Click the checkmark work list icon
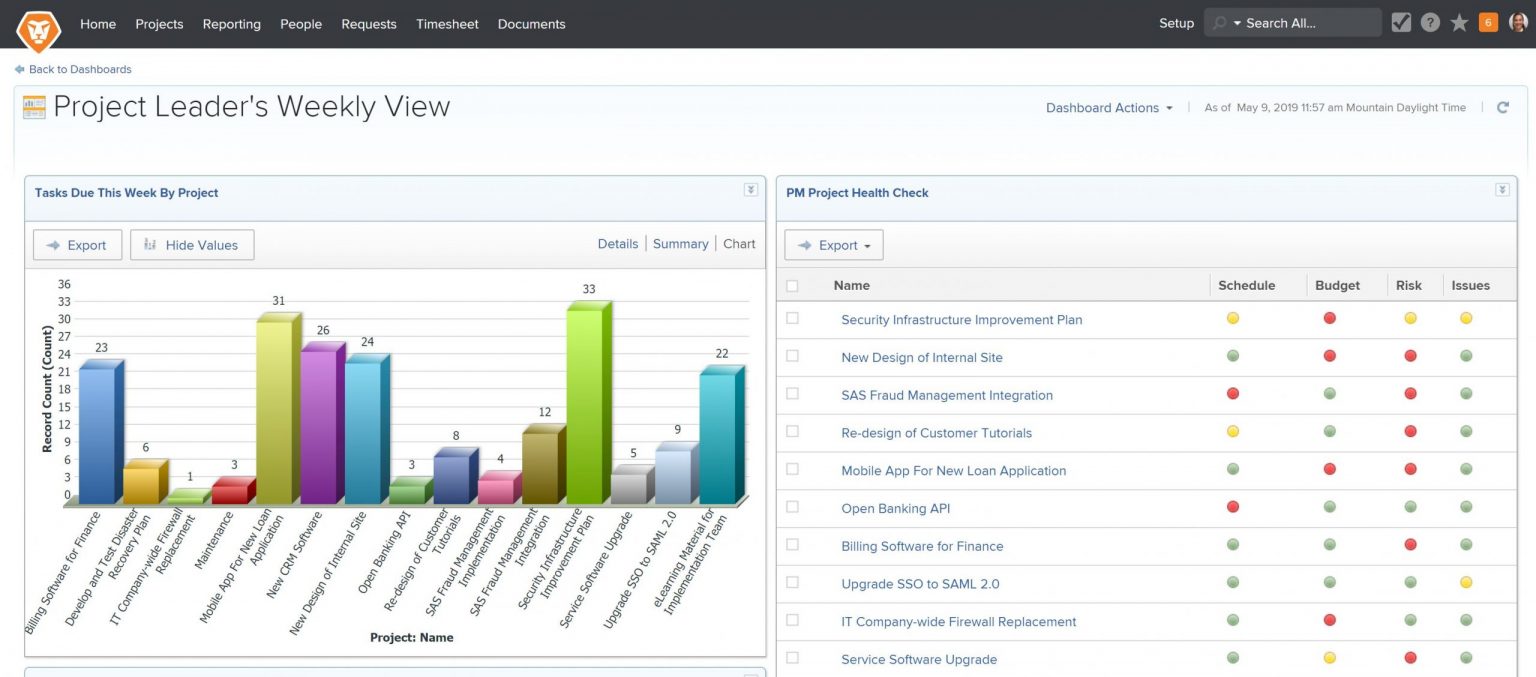This screenshot has width=1536, height=677. pyautogui.click(x=1401, y=20)
